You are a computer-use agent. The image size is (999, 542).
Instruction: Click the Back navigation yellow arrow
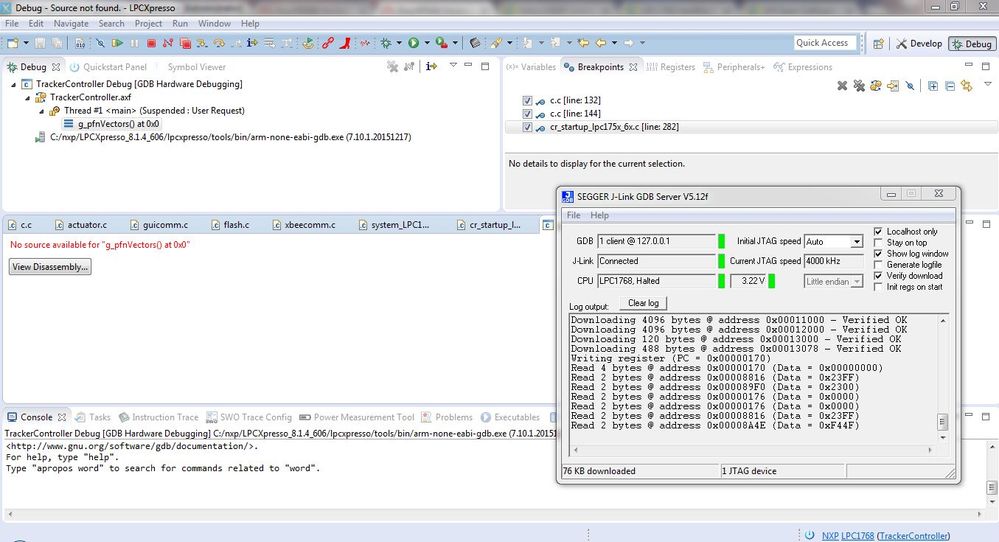click(x=600, y=43)
